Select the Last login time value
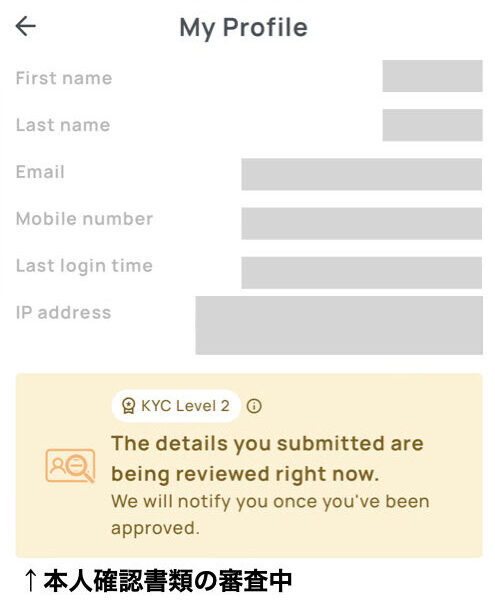This screenshot has width=495, height=607. click(361, 273)
